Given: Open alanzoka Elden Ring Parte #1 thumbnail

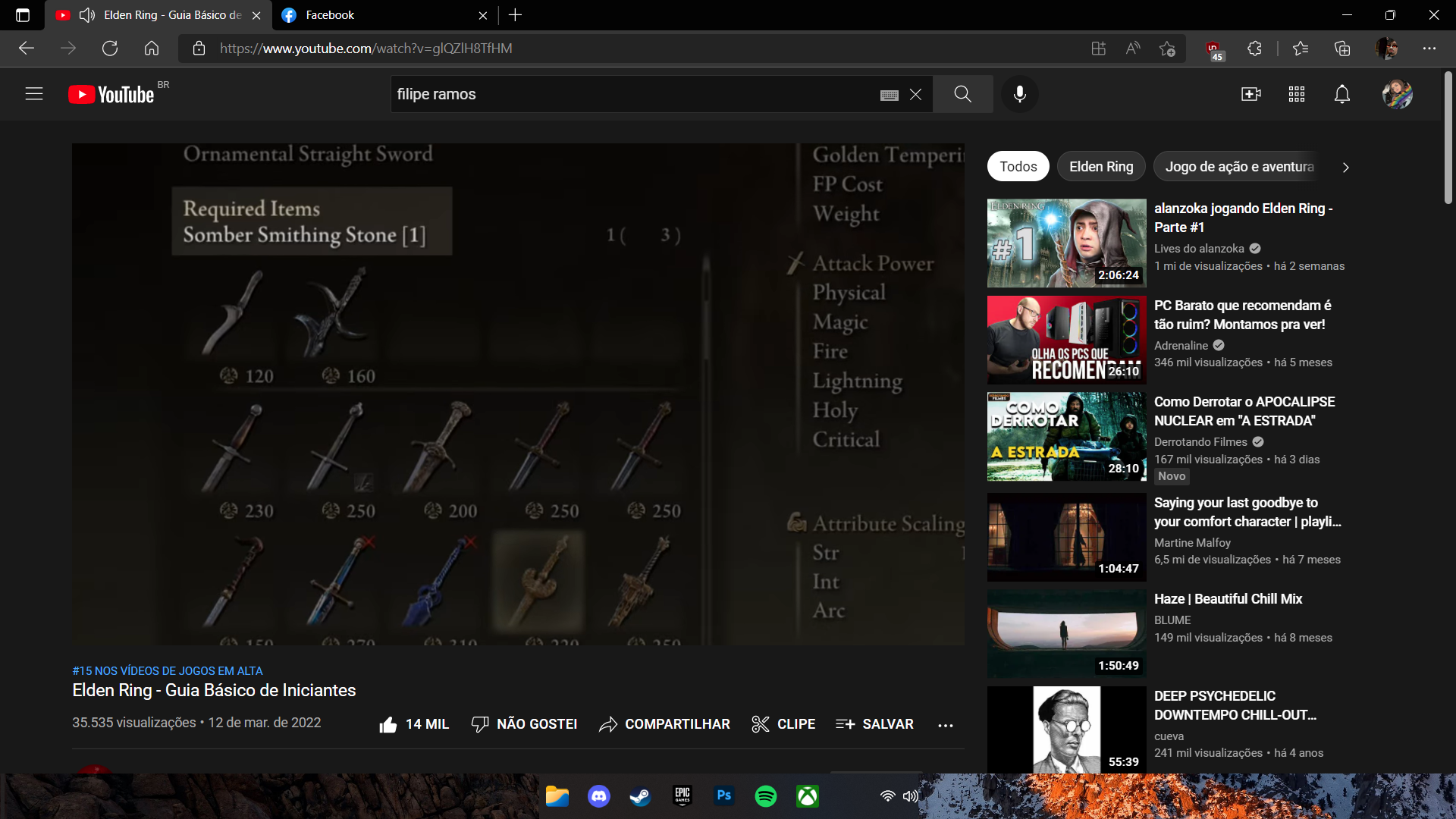Looking at the screenshot, I should pos(1066,243).
